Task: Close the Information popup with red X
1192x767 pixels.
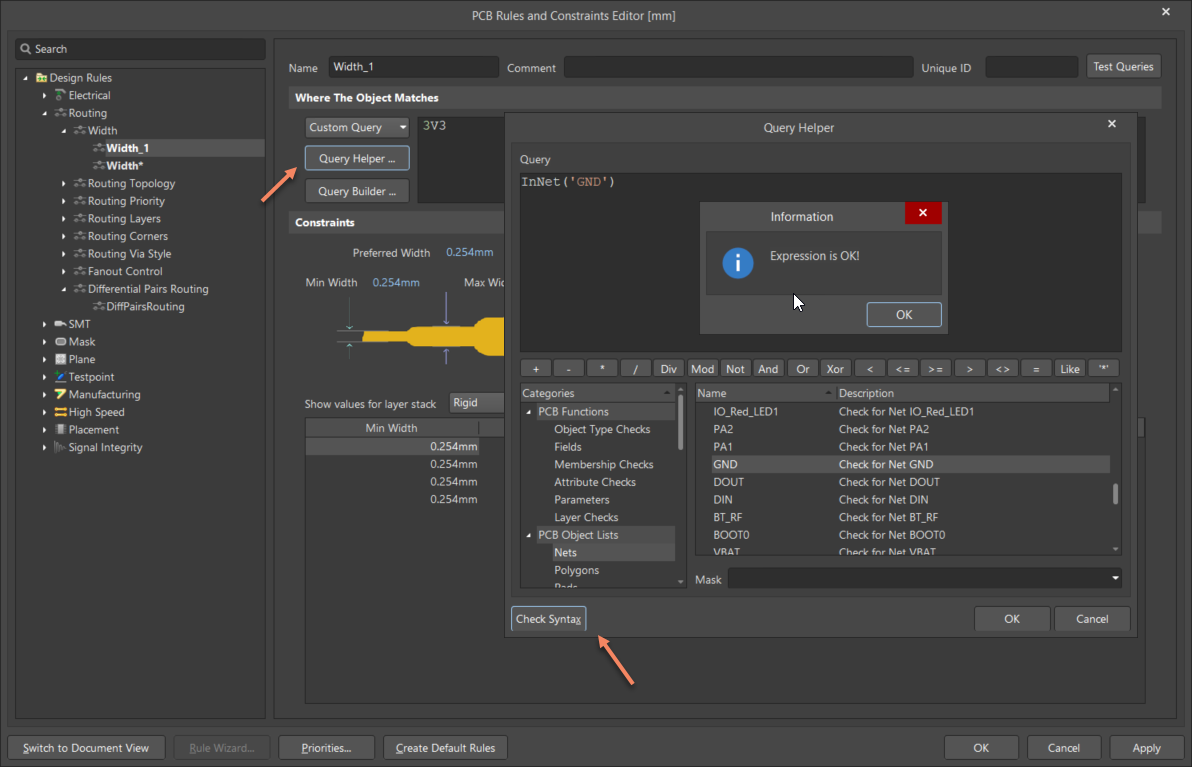Action: click(x=922, y=213)
